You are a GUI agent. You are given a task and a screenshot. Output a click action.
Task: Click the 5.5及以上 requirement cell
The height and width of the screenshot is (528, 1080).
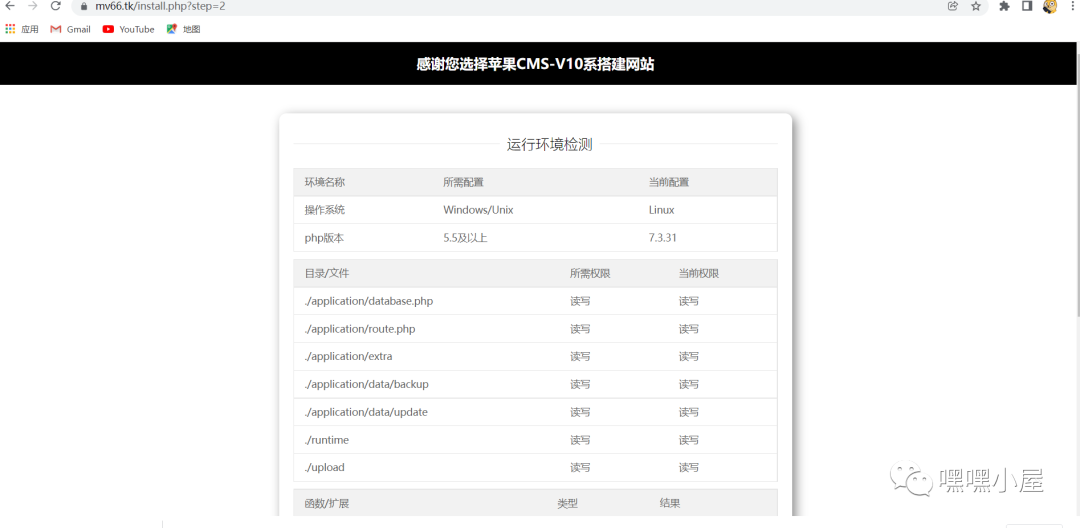click(x=466, y=238)
